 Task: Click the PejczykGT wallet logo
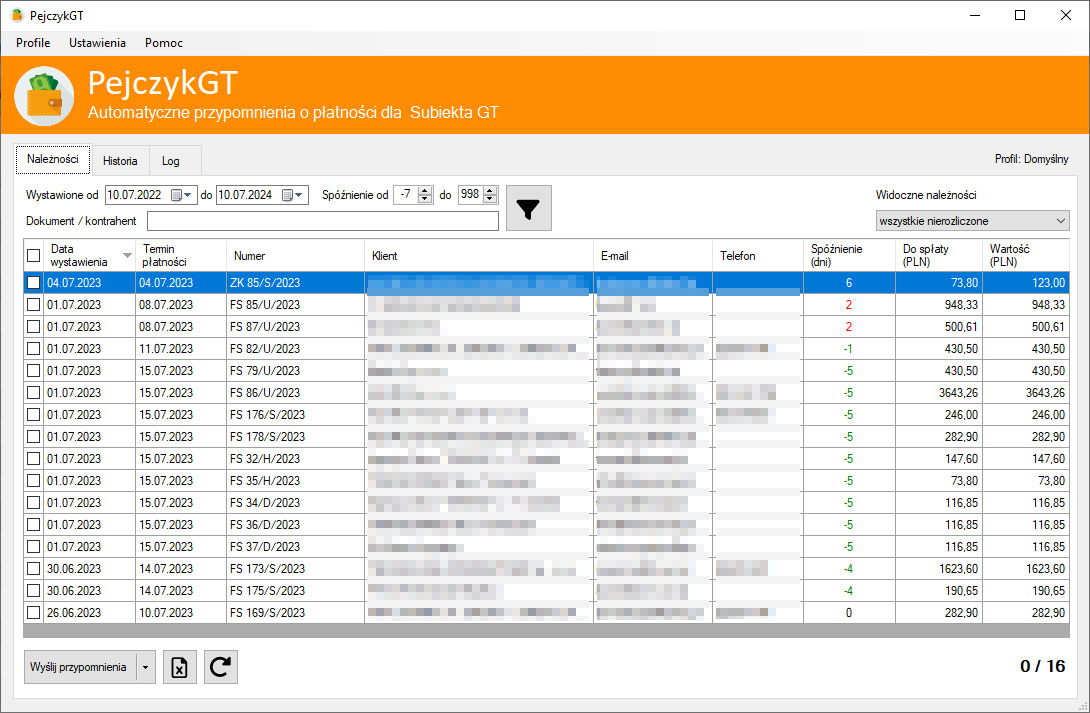pyautogui.click(x=44, y=95)
